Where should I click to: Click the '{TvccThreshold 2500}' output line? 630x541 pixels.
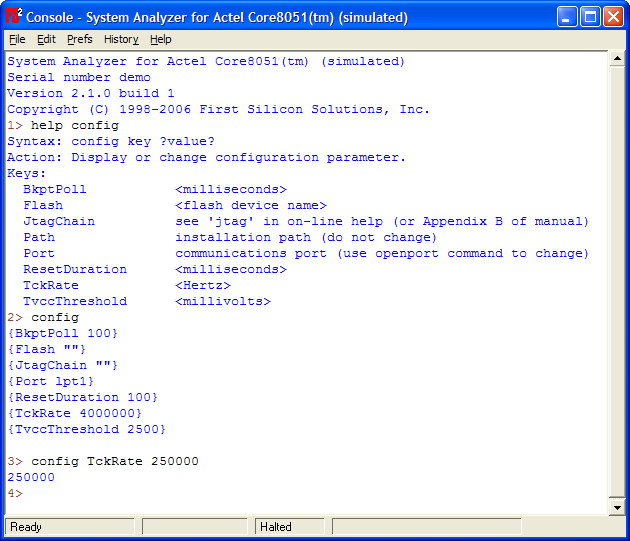[x=87, y=429]
